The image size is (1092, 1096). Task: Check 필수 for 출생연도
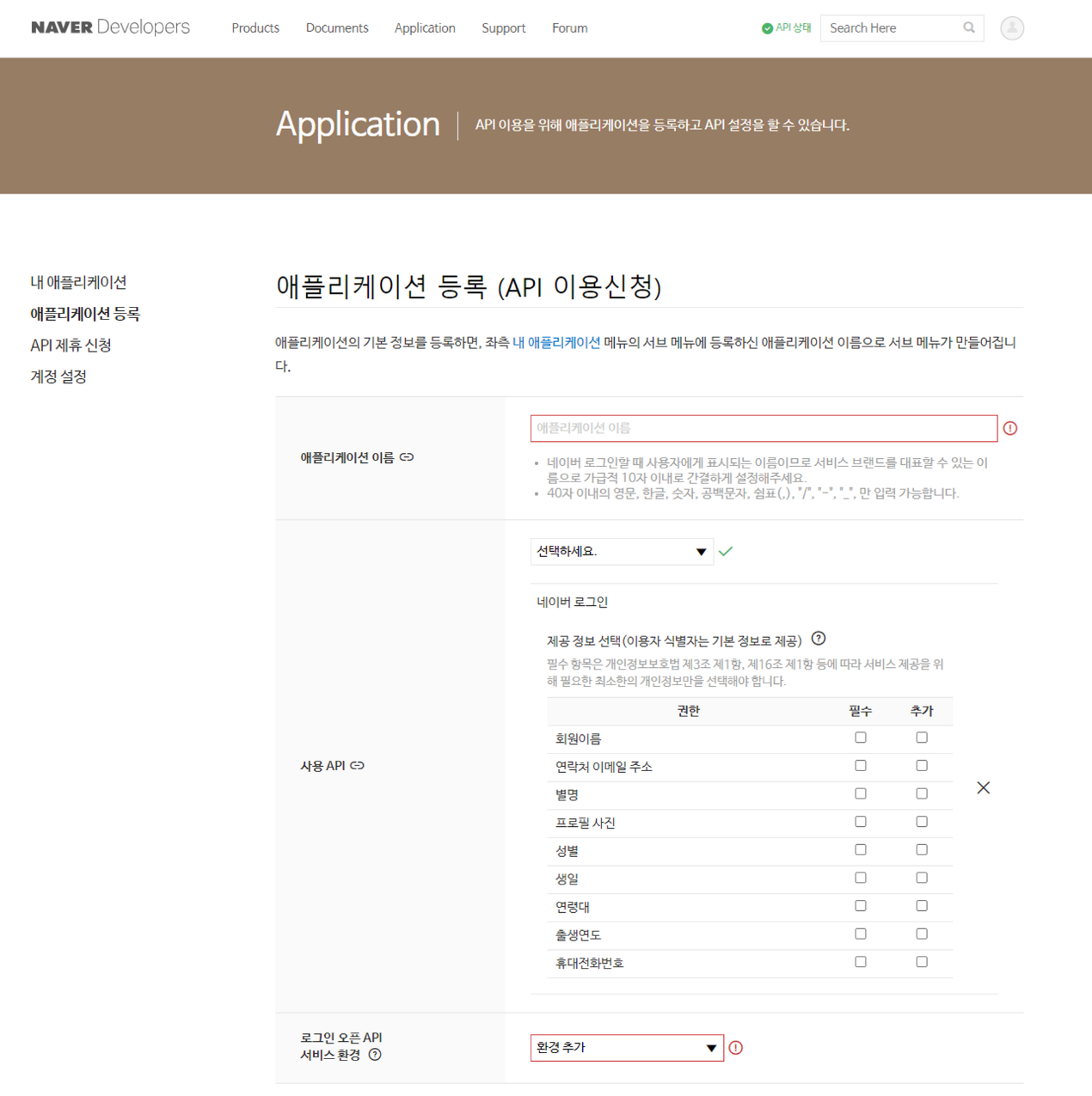pos(861,934)
